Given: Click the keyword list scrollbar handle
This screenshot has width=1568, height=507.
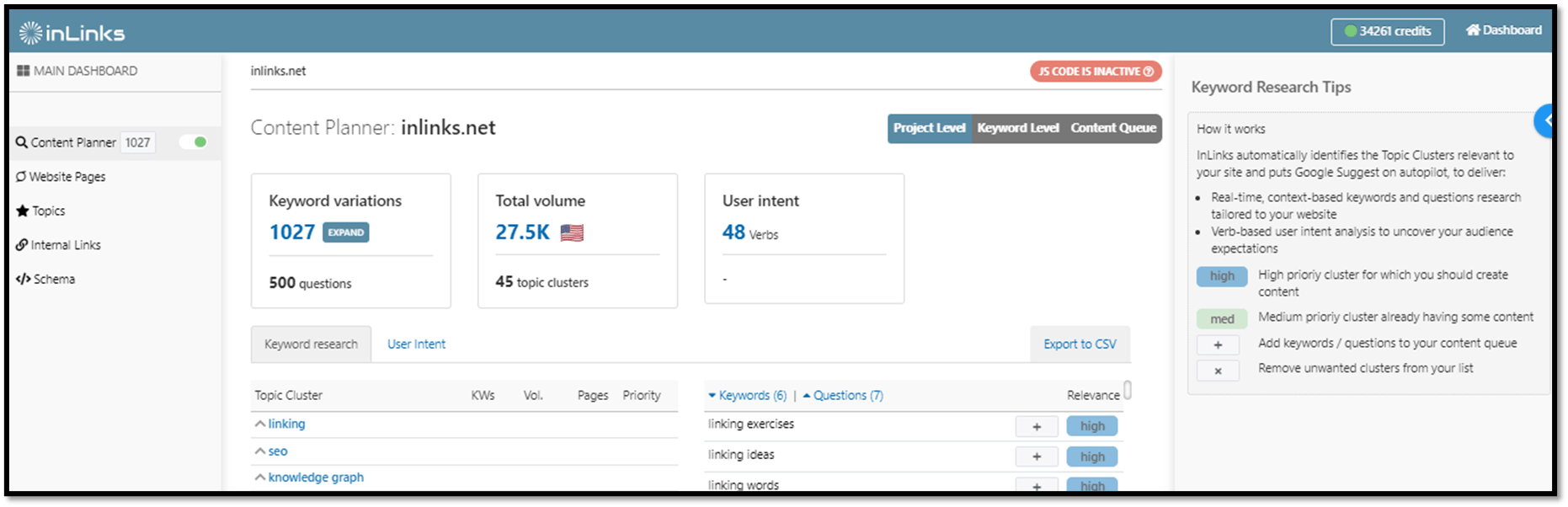Looking at the screenshot, I should pyautogui.click(x=1128, y=390).
